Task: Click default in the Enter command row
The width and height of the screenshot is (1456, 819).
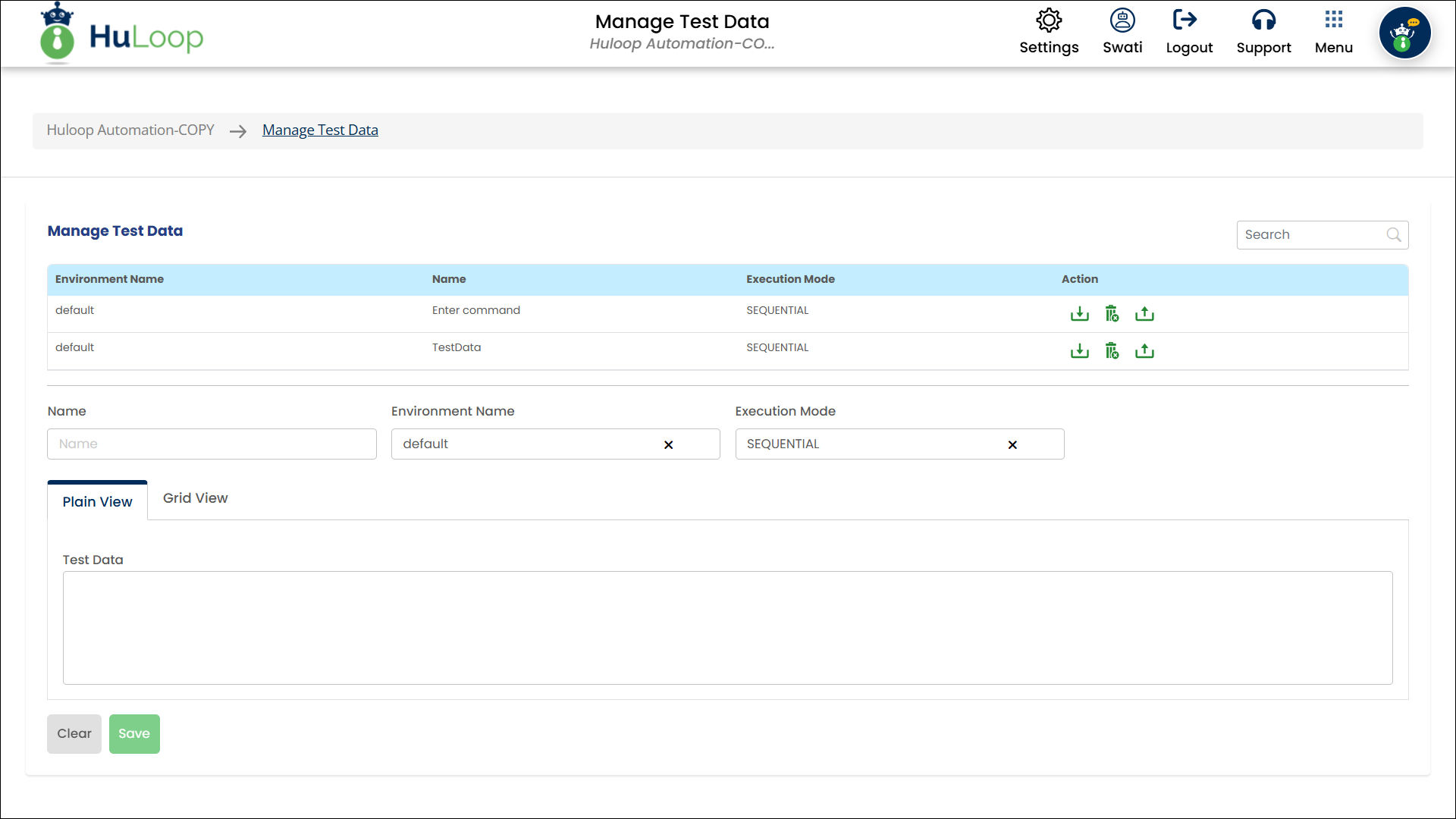Action: point(74,310)
